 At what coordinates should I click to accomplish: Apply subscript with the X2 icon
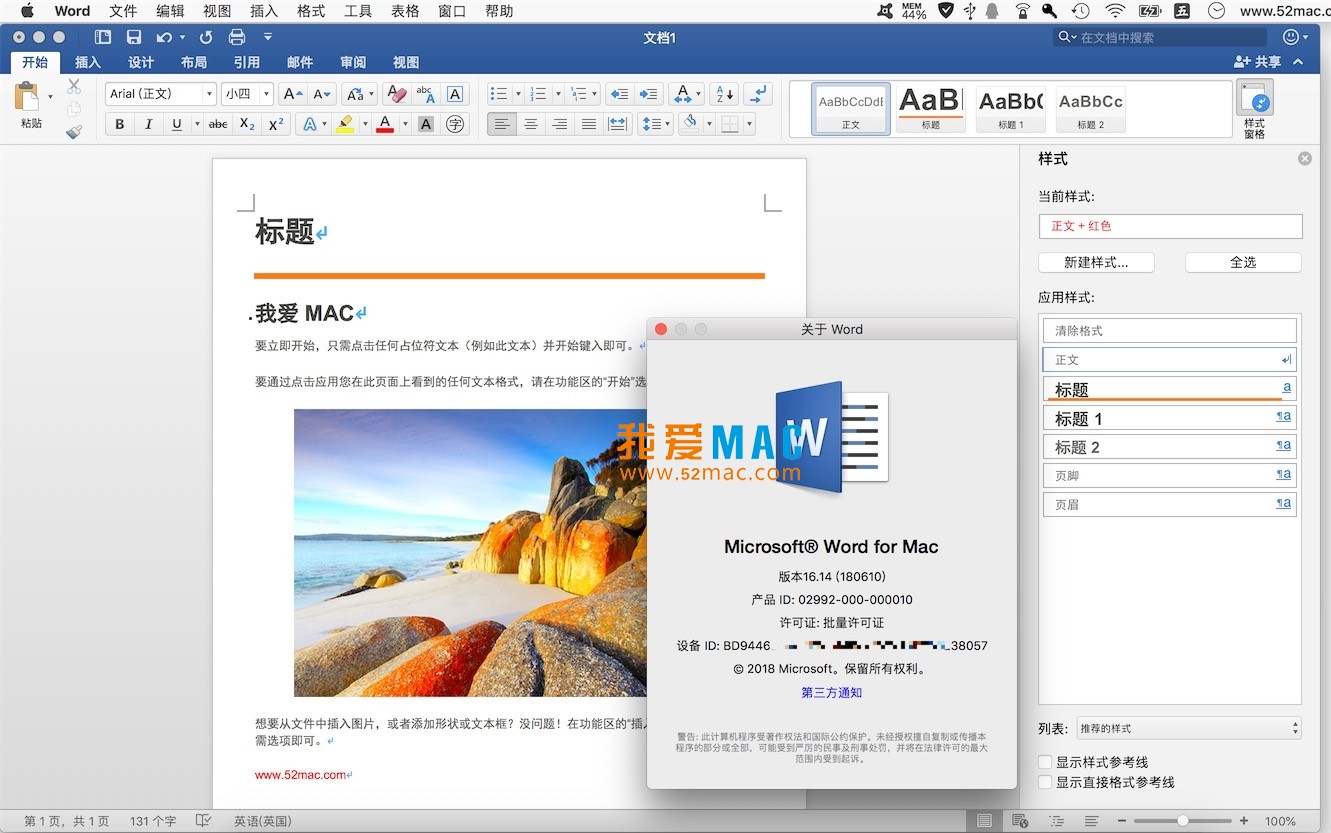coord(248,124)
